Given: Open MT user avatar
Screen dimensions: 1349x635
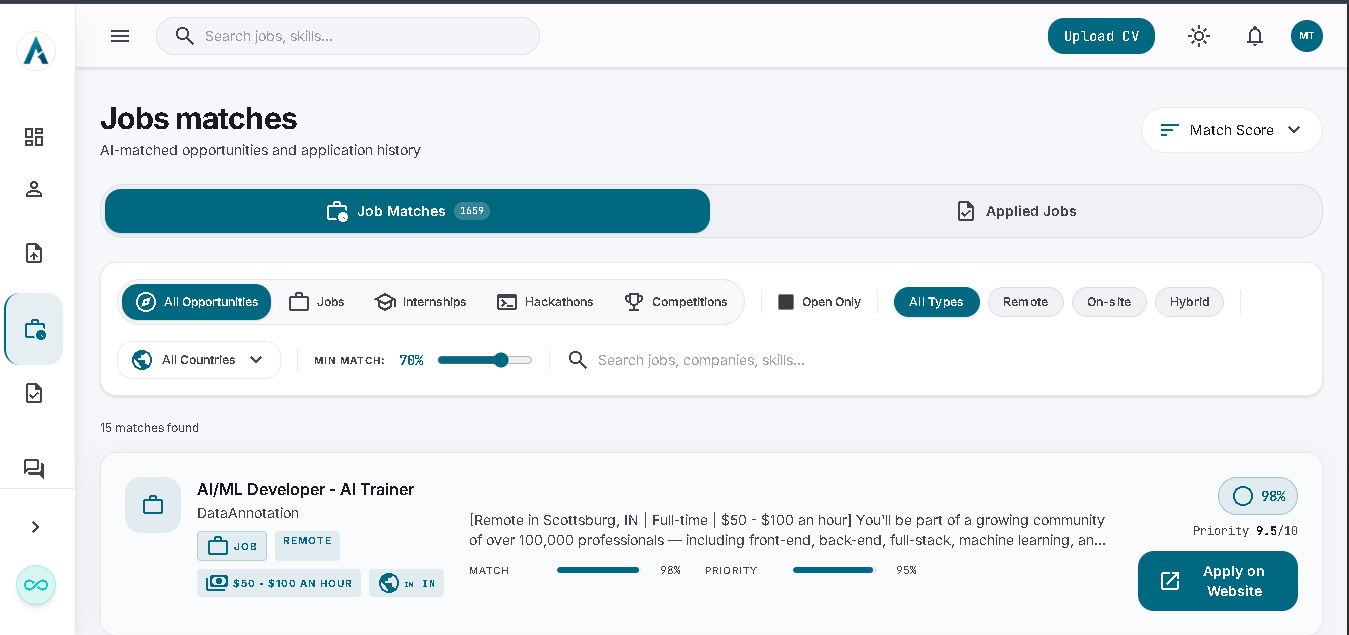Looking at the screenshot, I should (1307, 36).
